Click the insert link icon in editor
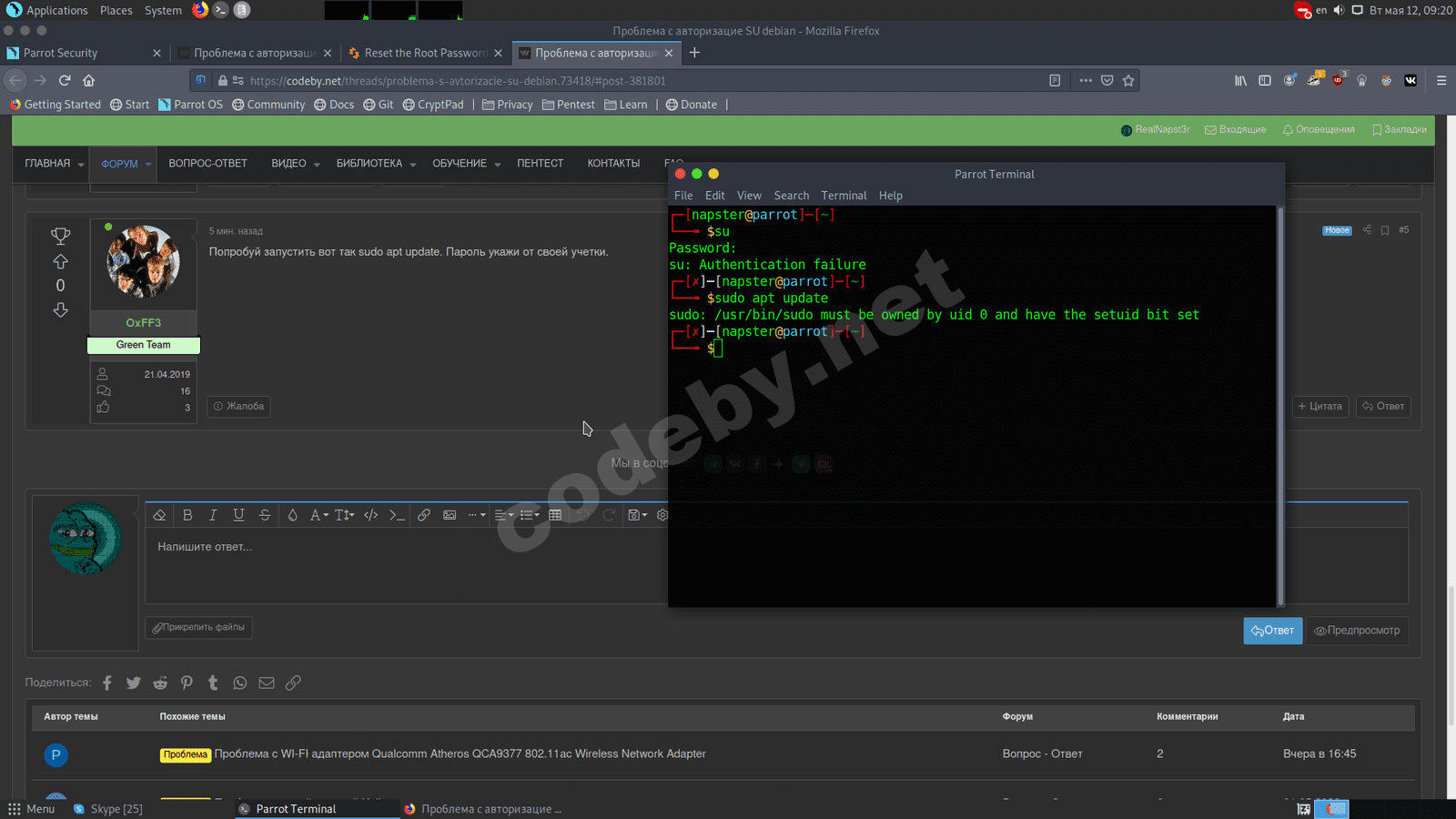Image resolution: width=1456 pixels, height=819 pixels. [x=424, y=515]
